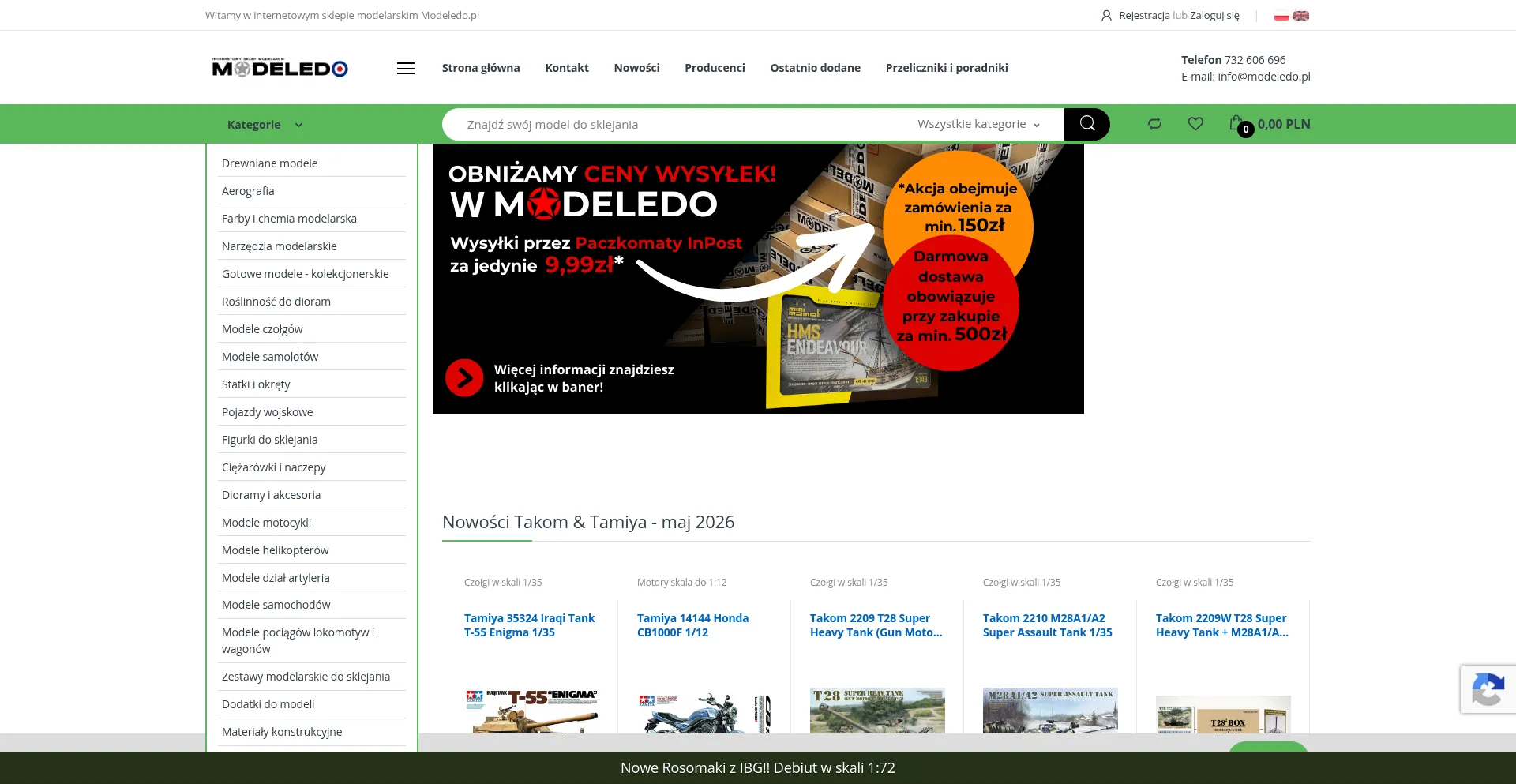Expand the Kategorie dropdown
Image resolution: width=1516 pixels, height=784 pixels.
[x=265, y=125]
